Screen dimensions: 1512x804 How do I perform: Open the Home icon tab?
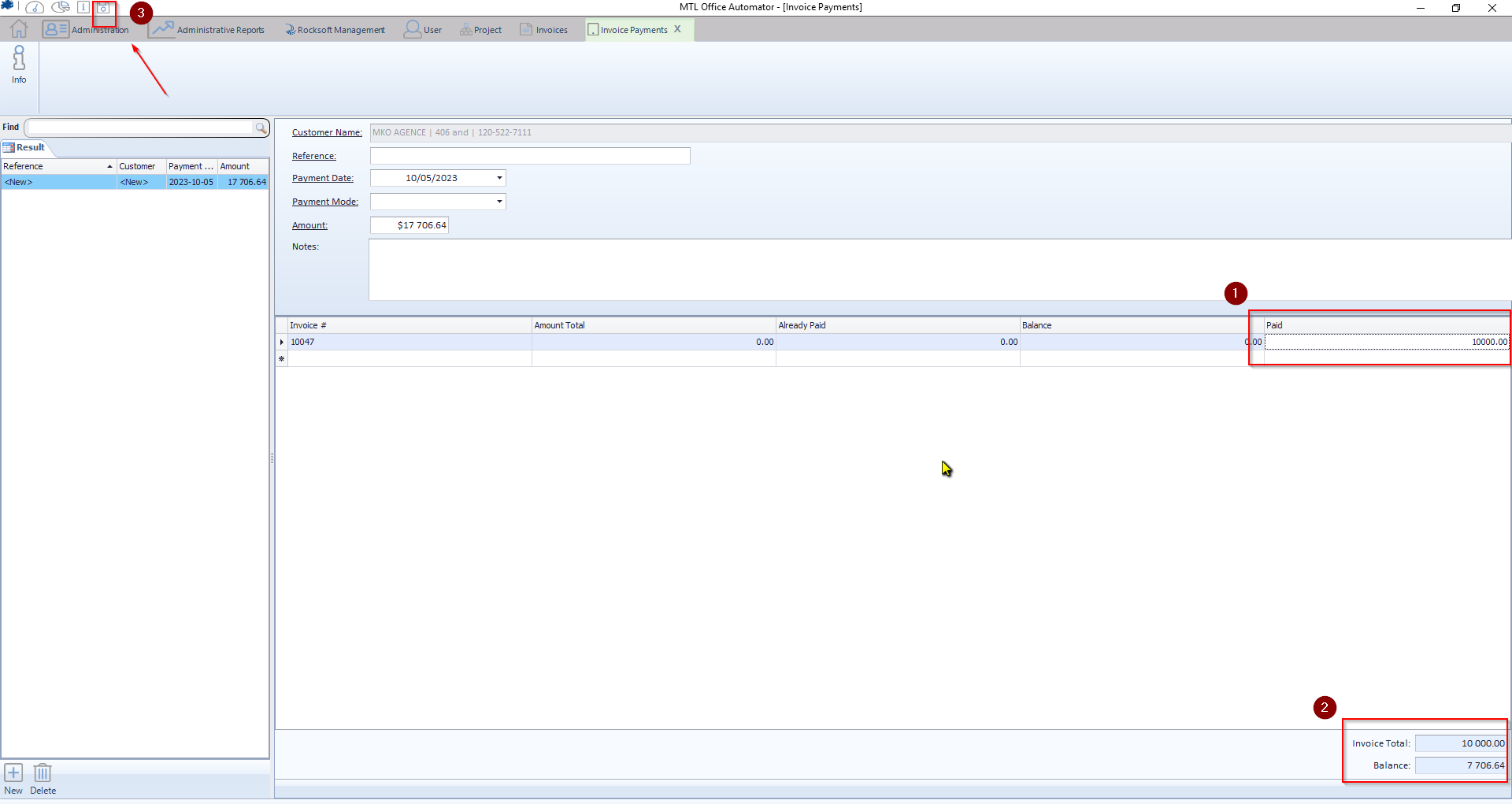pyautogui.click(x=19, y=29)
